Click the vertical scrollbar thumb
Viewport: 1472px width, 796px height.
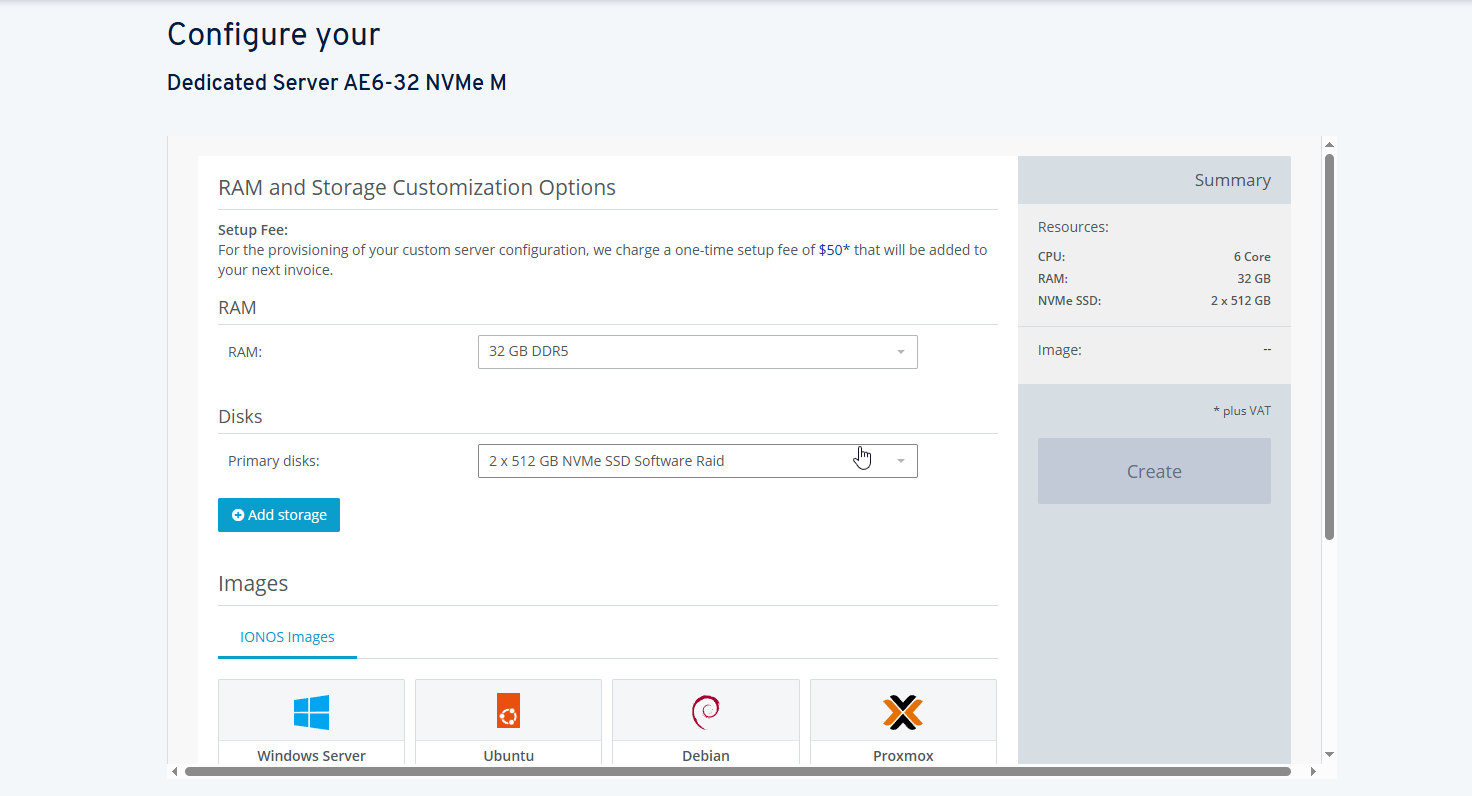[1329, 345]
